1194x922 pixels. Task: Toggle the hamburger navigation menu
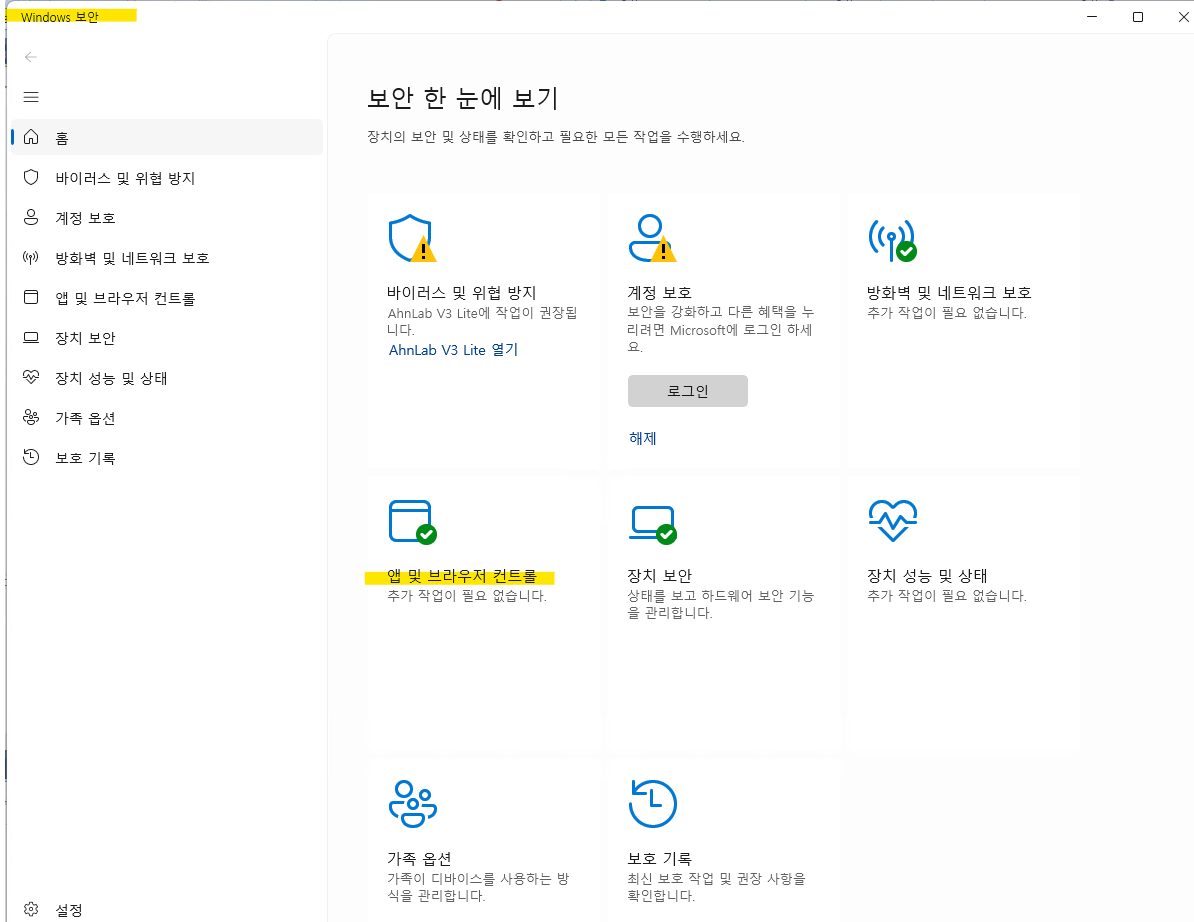pos(31,97)
